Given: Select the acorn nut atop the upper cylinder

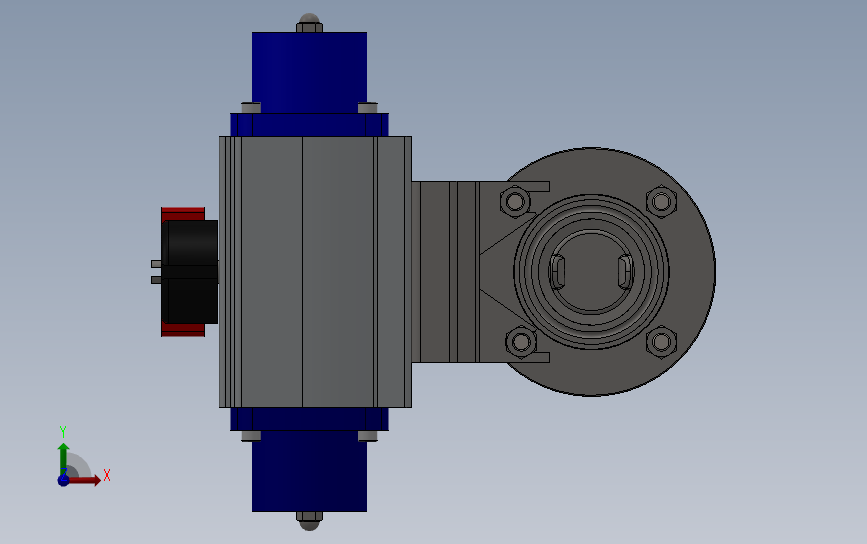Looking at the screenshot, I should click(309, 23).
